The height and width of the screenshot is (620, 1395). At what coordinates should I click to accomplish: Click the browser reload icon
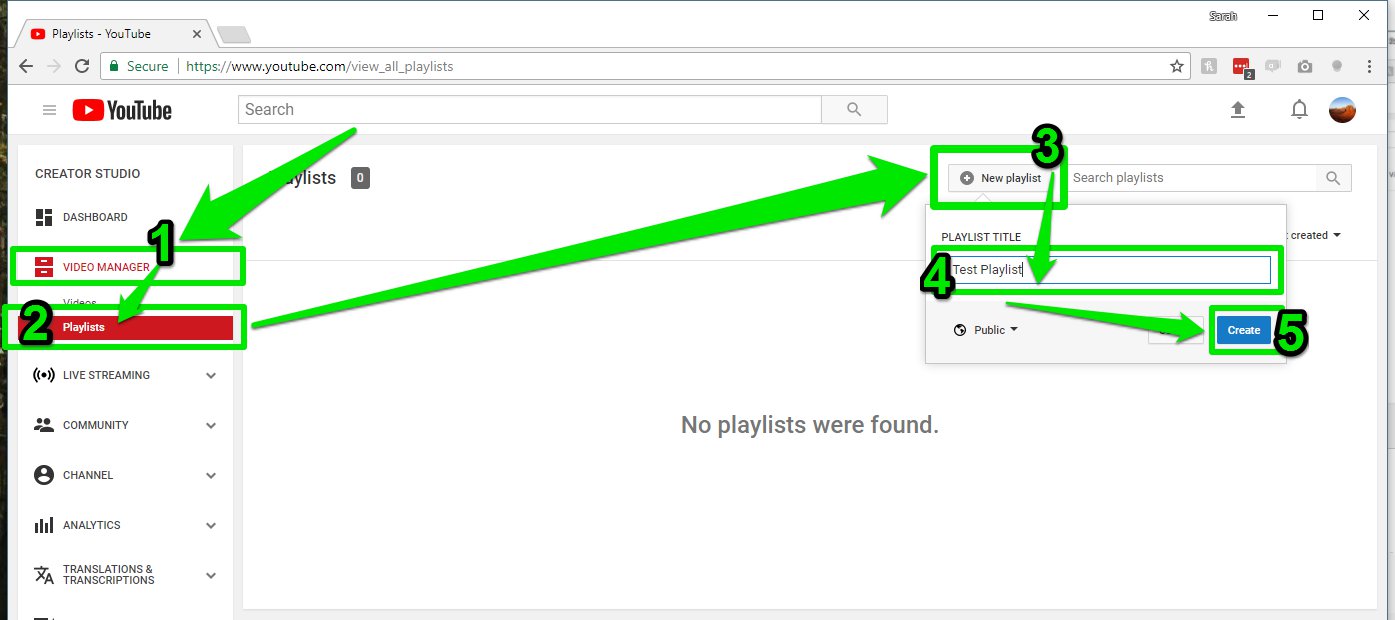pos(82,66)
